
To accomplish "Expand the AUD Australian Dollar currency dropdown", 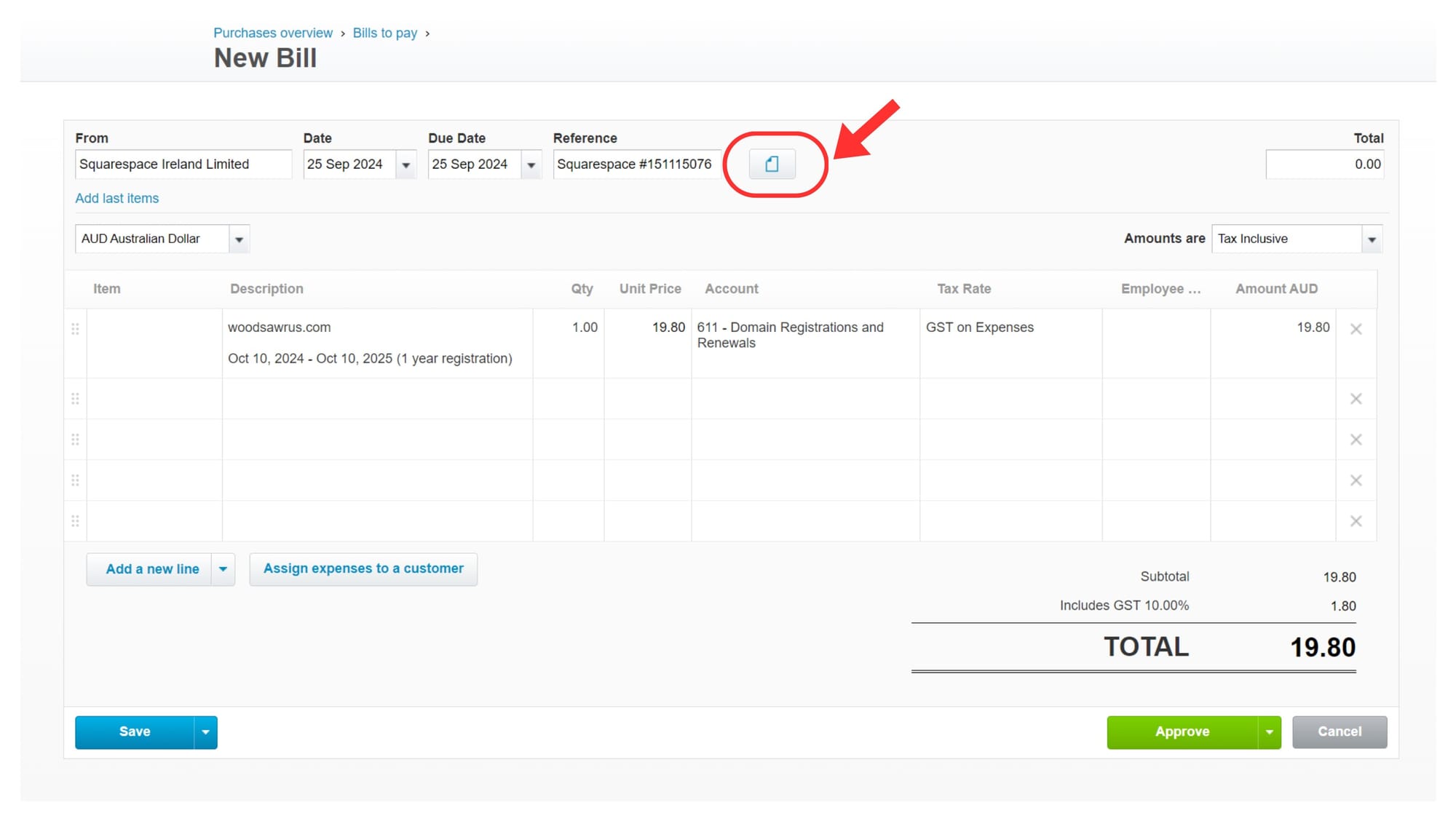I will coord(239,239).
